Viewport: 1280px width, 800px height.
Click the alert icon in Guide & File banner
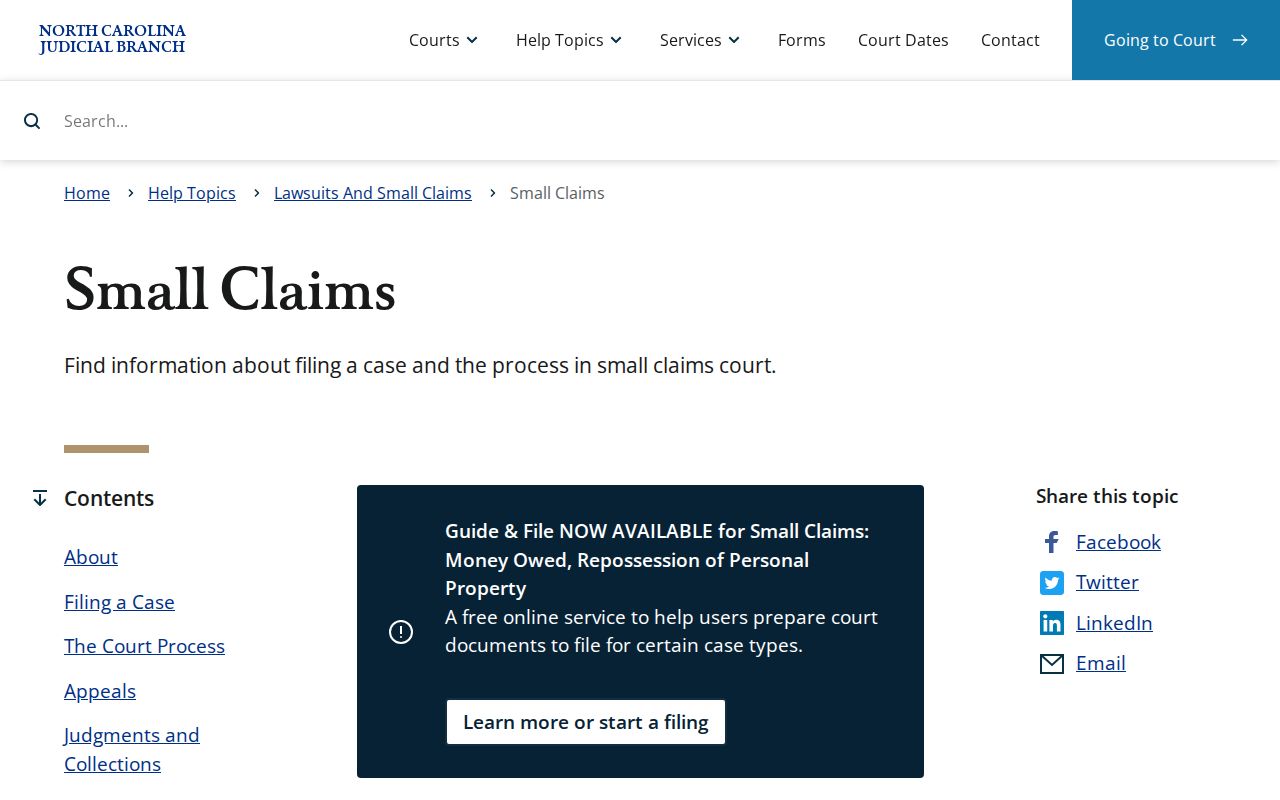pyautogui.click(x=401, y=632)
